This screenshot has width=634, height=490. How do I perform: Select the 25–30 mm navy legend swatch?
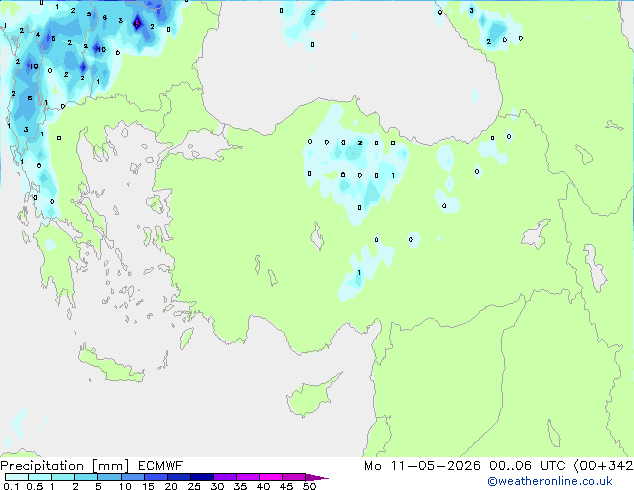(x=201, y=477)
